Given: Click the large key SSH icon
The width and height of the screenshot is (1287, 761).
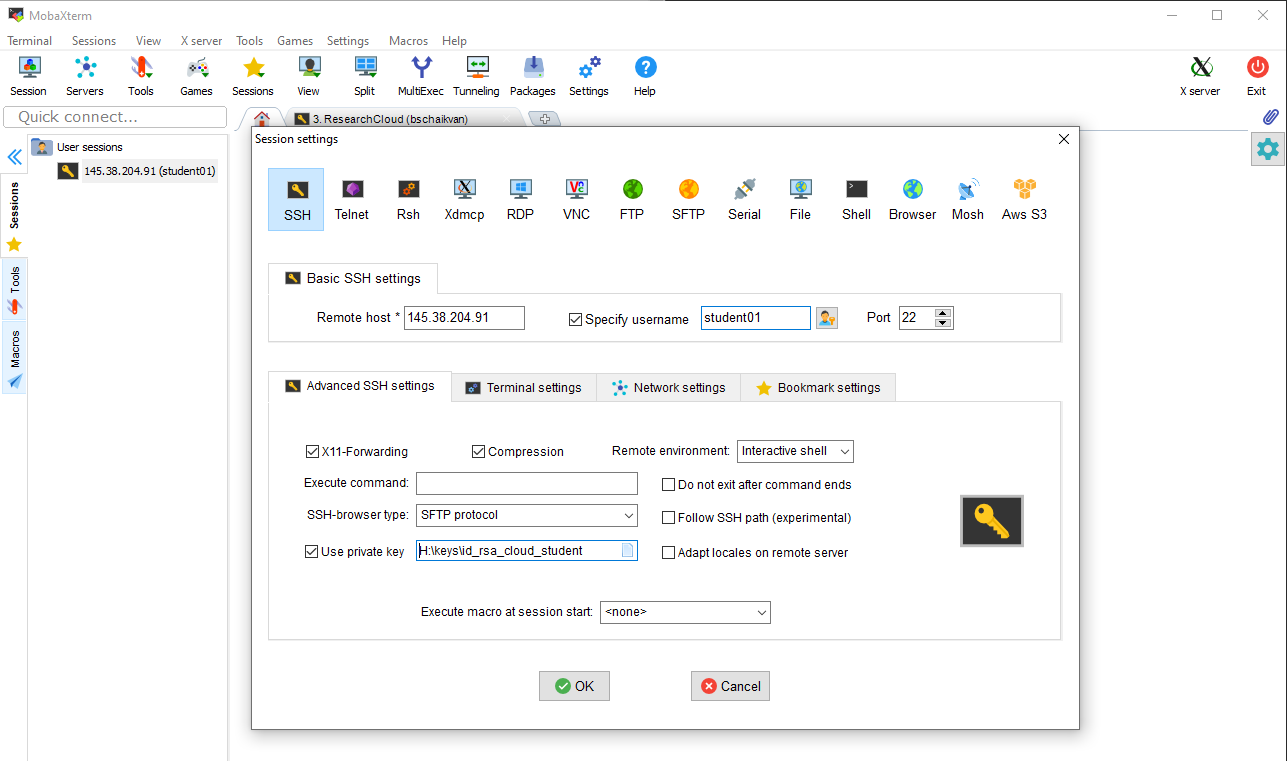Looking at the screenshot, I should 992,520.
